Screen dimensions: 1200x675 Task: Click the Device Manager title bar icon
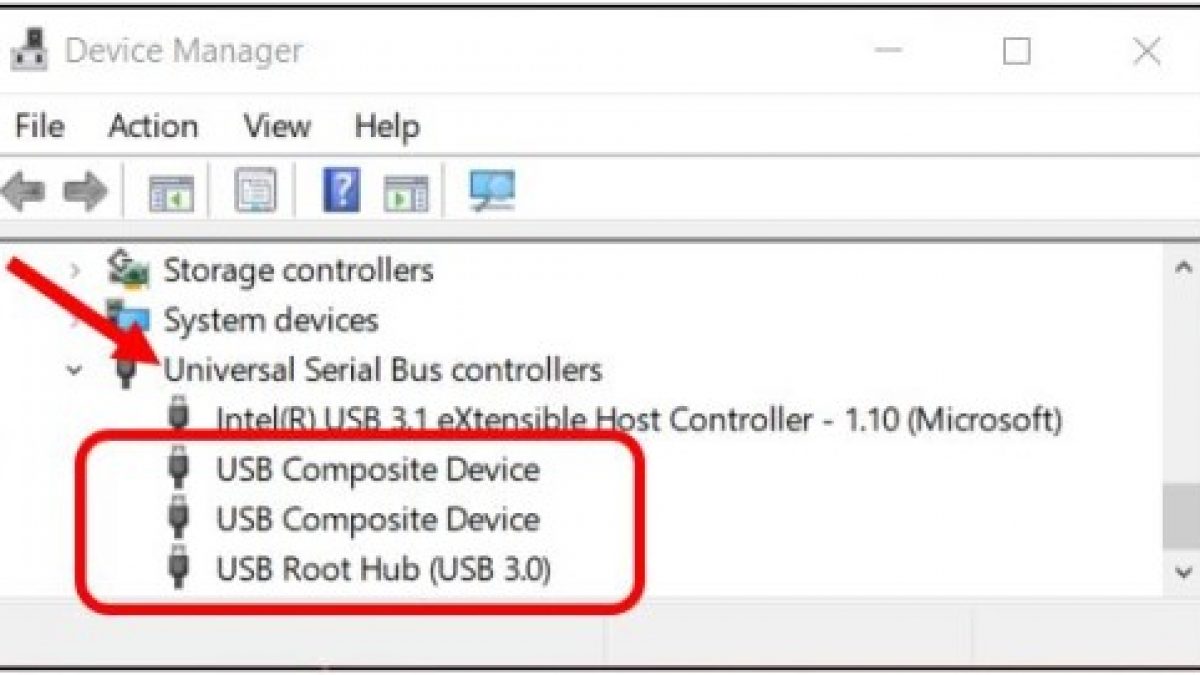coord(29,50)
